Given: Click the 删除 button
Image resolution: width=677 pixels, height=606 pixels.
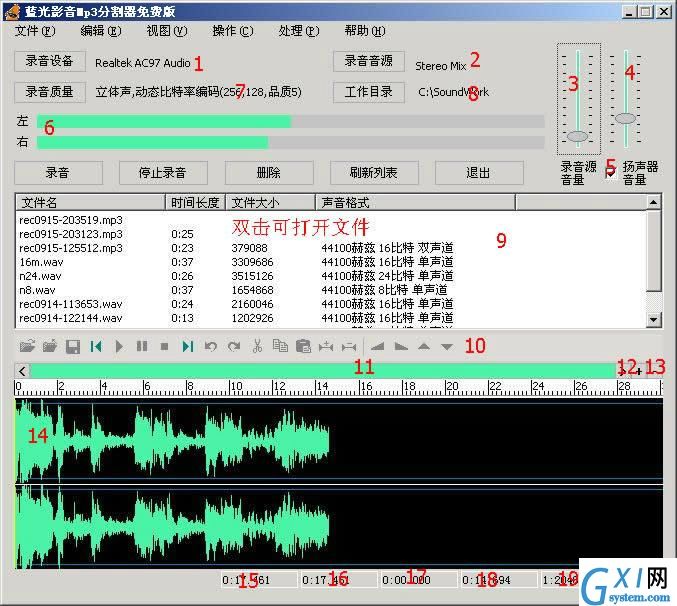Looking at the screenshot, I should point(269,173).
